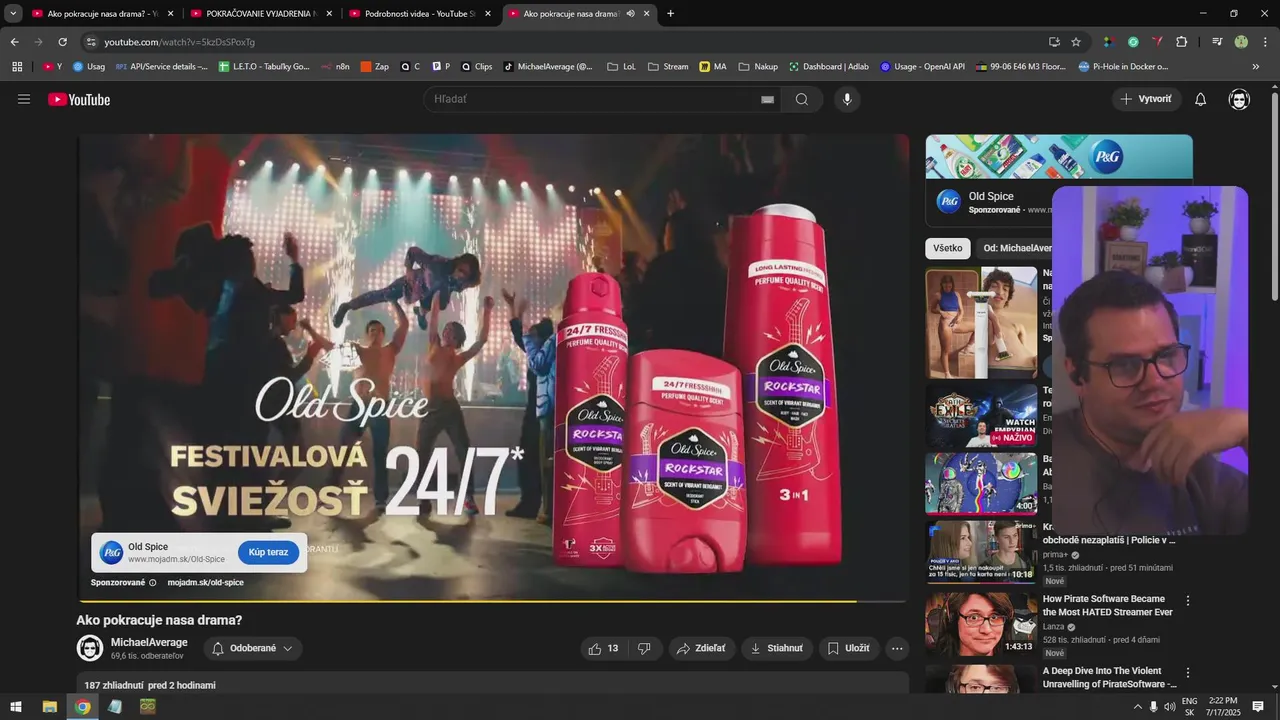Open Pirate Software HATED Streamer thumbnail
The width and height of the screenshot is (1280, 720).
pyautogui.click(x=981, y=625)
